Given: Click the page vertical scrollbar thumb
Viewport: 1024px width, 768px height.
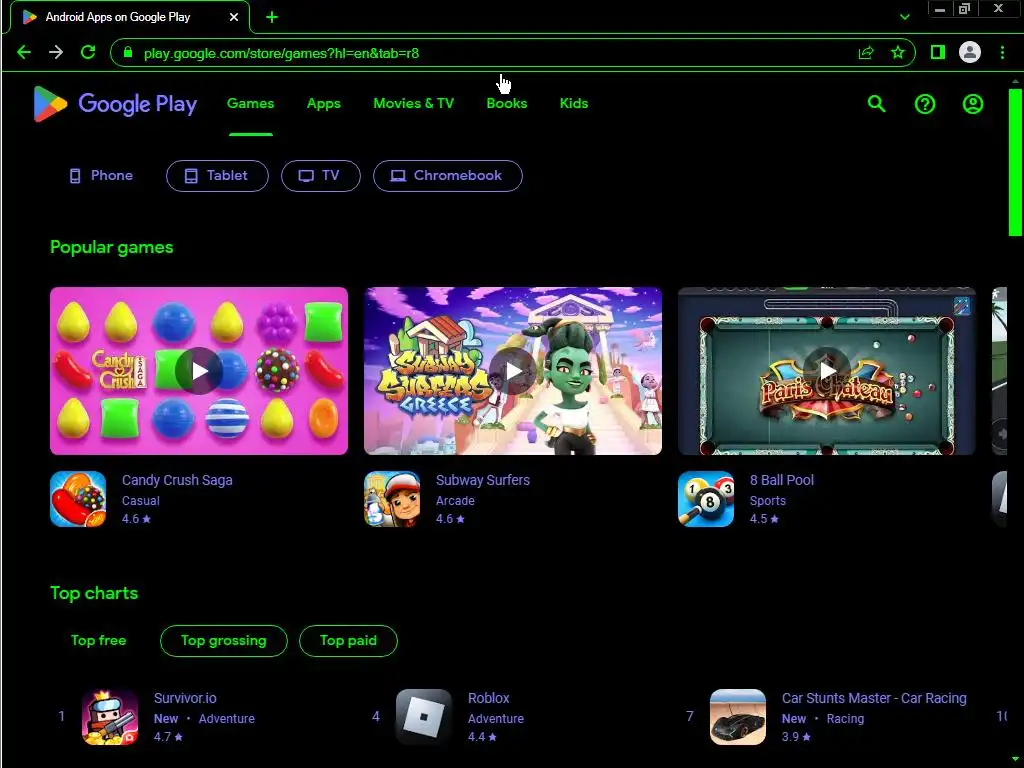Looking at the screenshot, I should [x=1015, y=162].
